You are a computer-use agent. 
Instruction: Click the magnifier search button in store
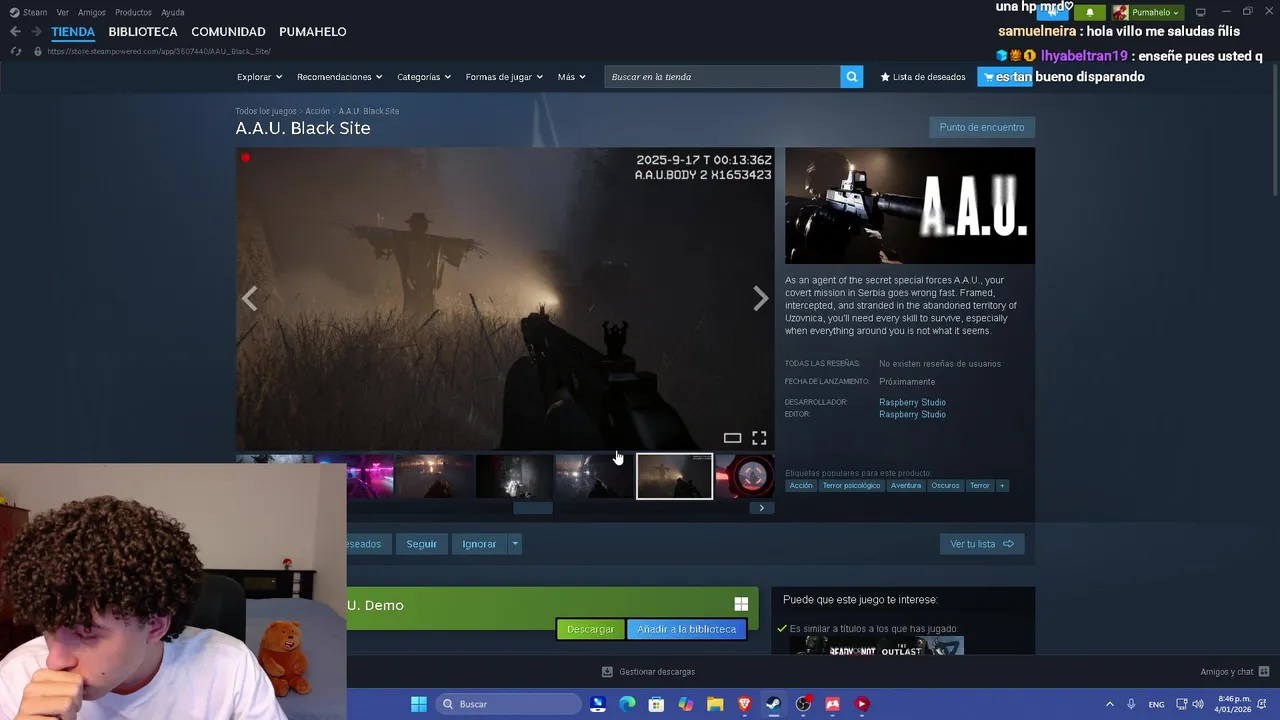(851, 77)
